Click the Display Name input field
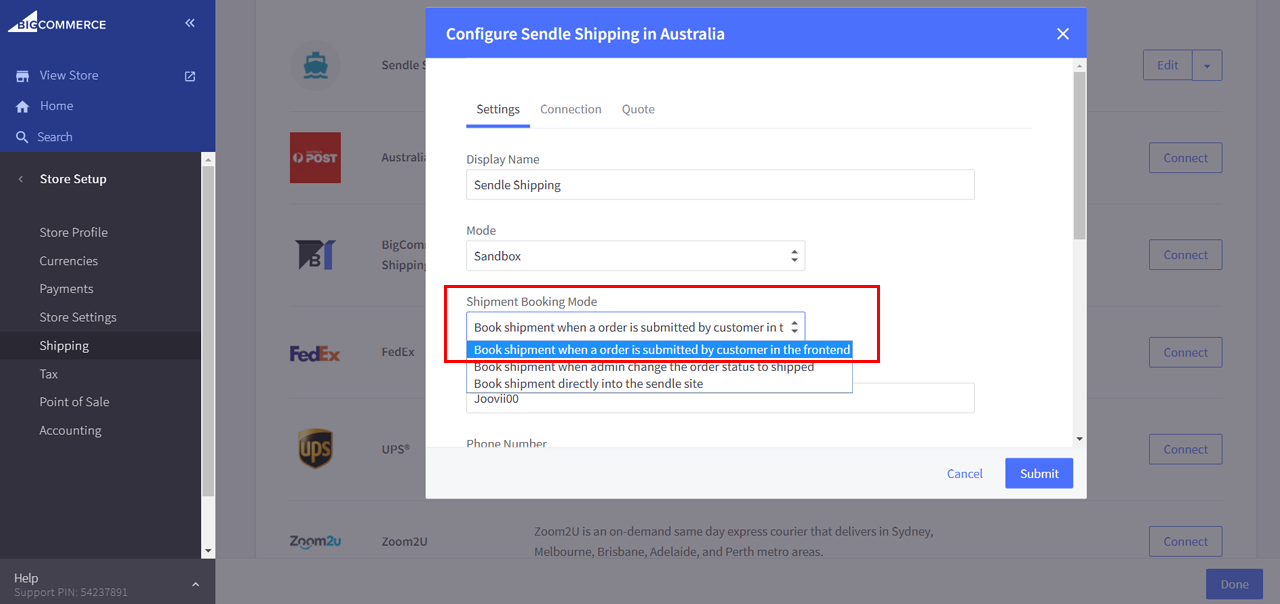The width and height of the screenshot is (1280, 604). 720,185
